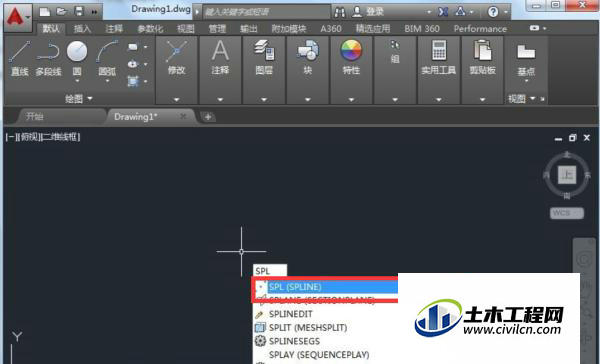Expand the circle tool dropdown arrow
600x364 pixels.
[77, 81]
